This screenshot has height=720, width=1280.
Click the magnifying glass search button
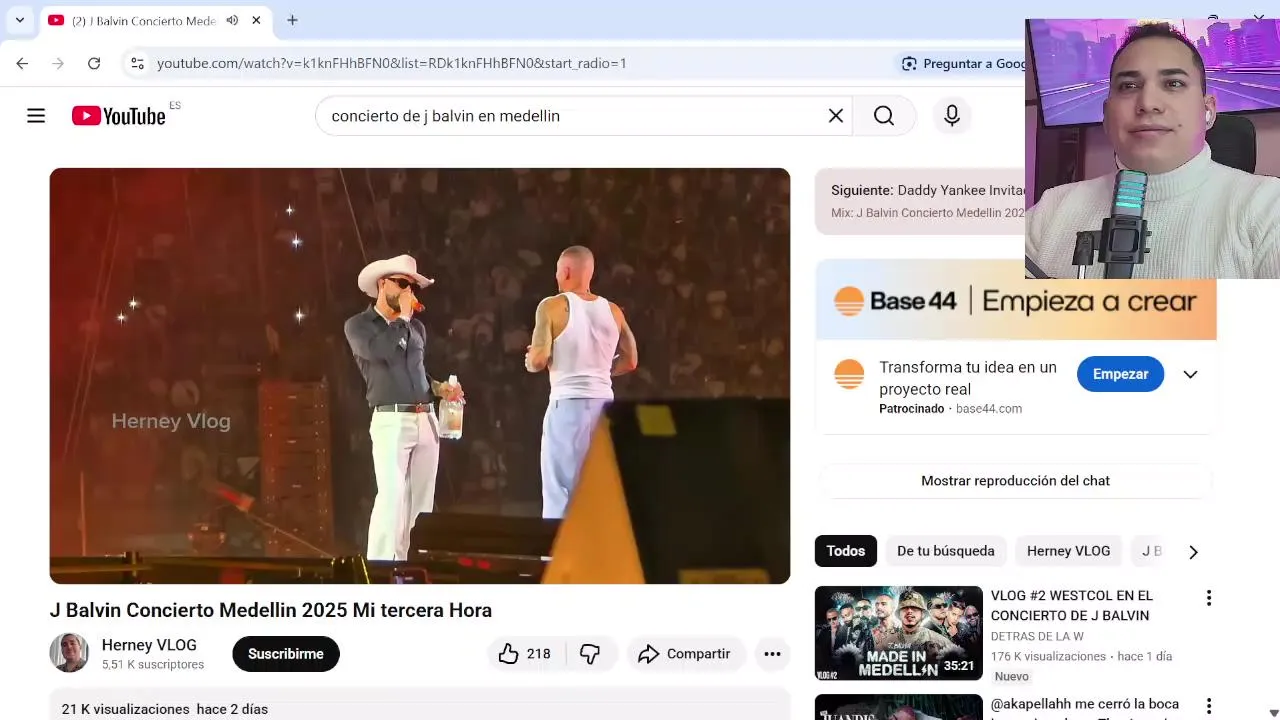pos(884,116)
